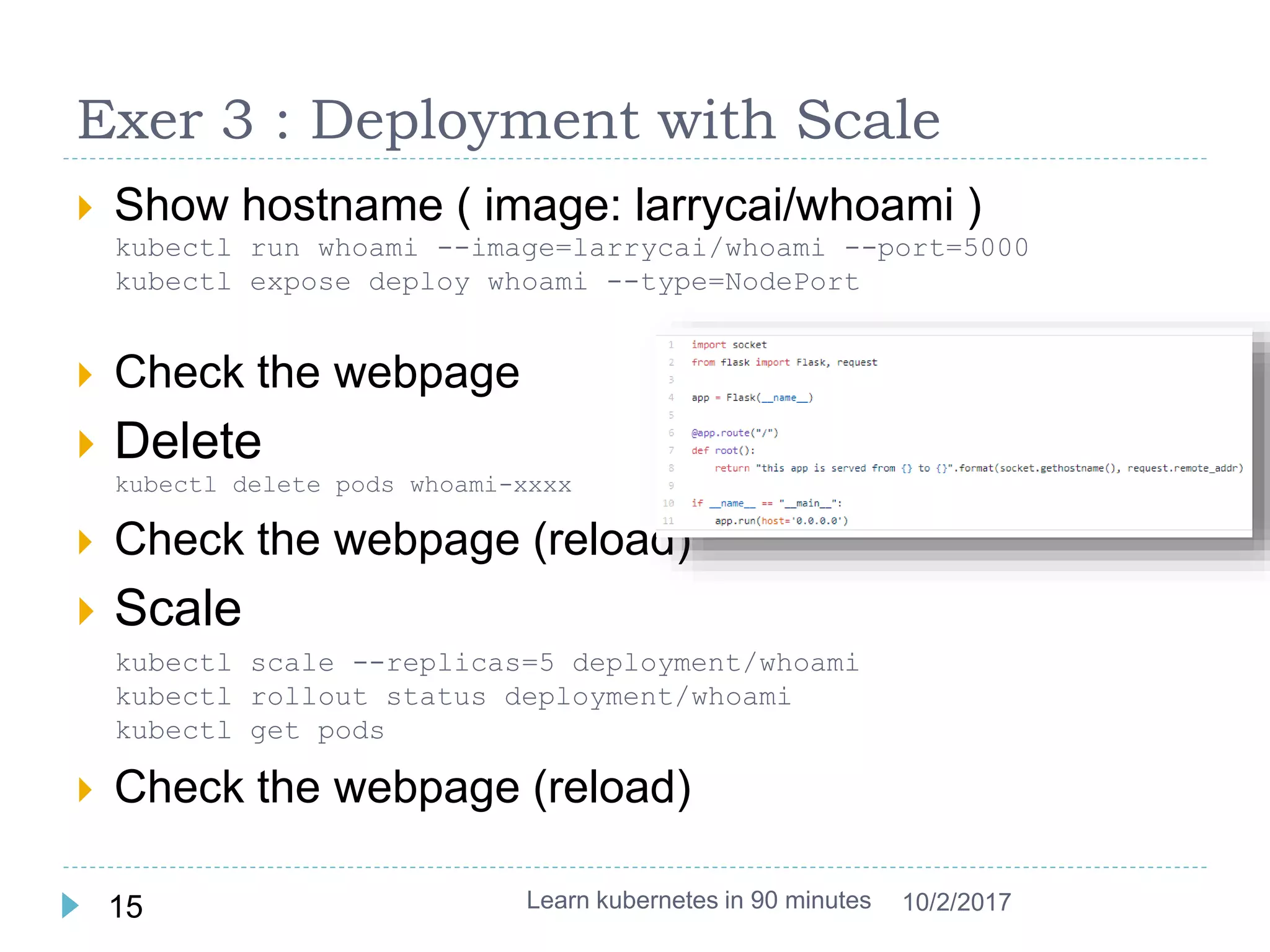Click the 'kubectl run whoami --image=larrycai/whoami --port=5000' command
This screenshot has height=952, width=1270.
(x=572, y=248)
